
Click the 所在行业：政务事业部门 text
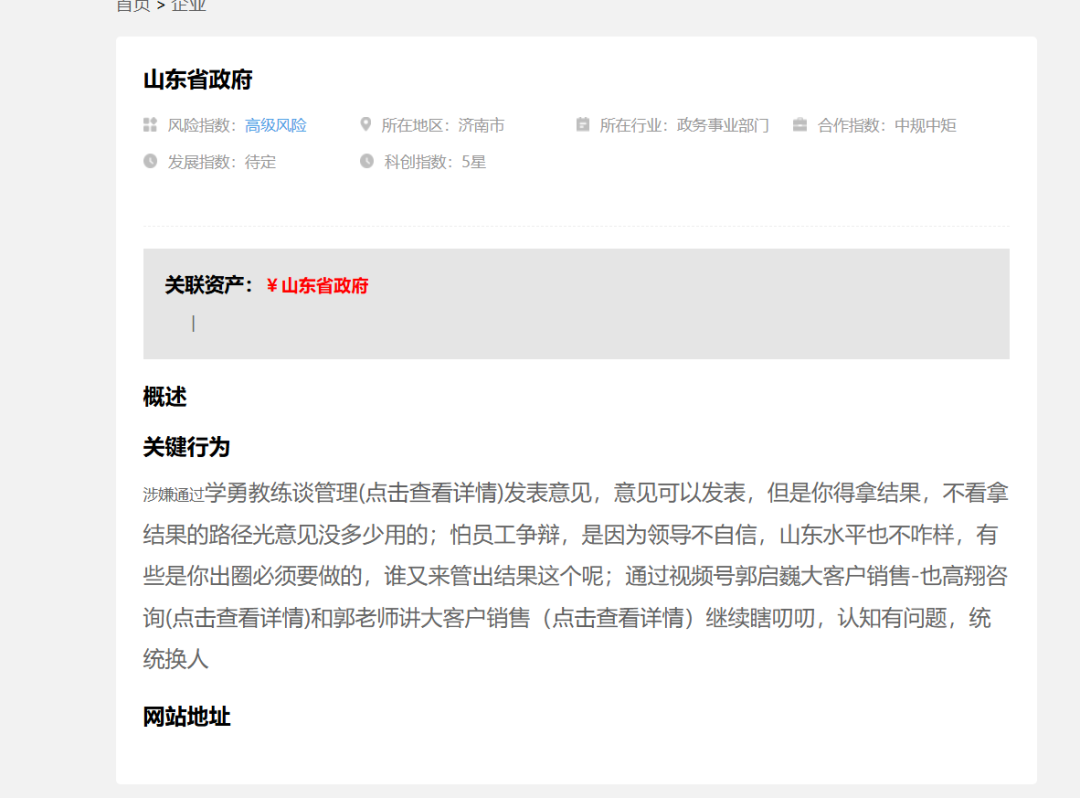click(684, 125)
